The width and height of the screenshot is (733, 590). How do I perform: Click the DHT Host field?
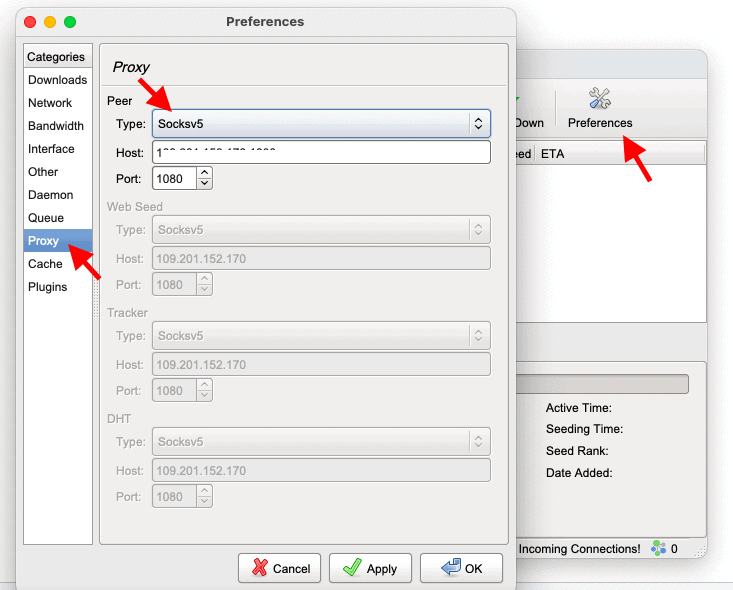[x=321, y=471]
